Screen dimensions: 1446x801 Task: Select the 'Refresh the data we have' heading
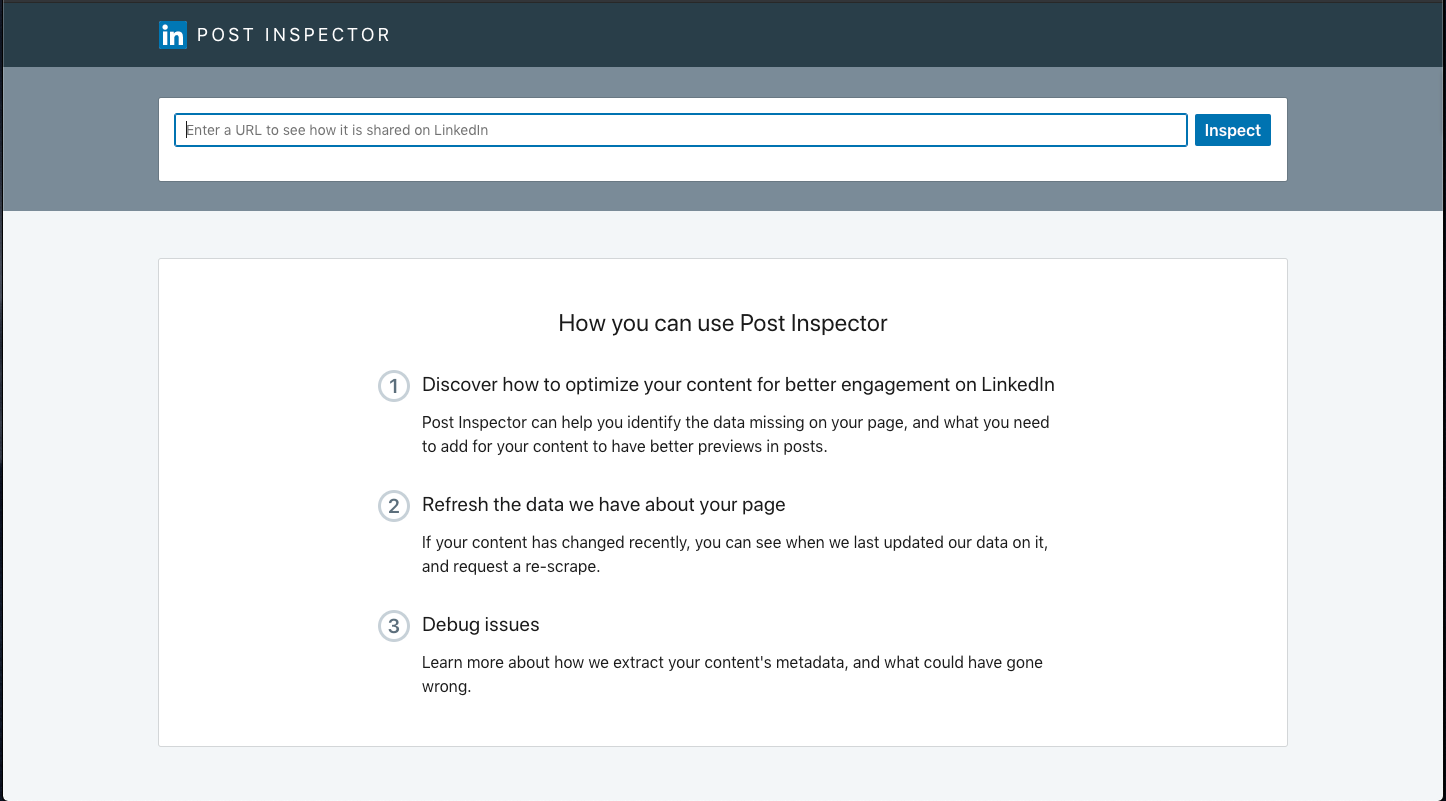click(603, 505)
